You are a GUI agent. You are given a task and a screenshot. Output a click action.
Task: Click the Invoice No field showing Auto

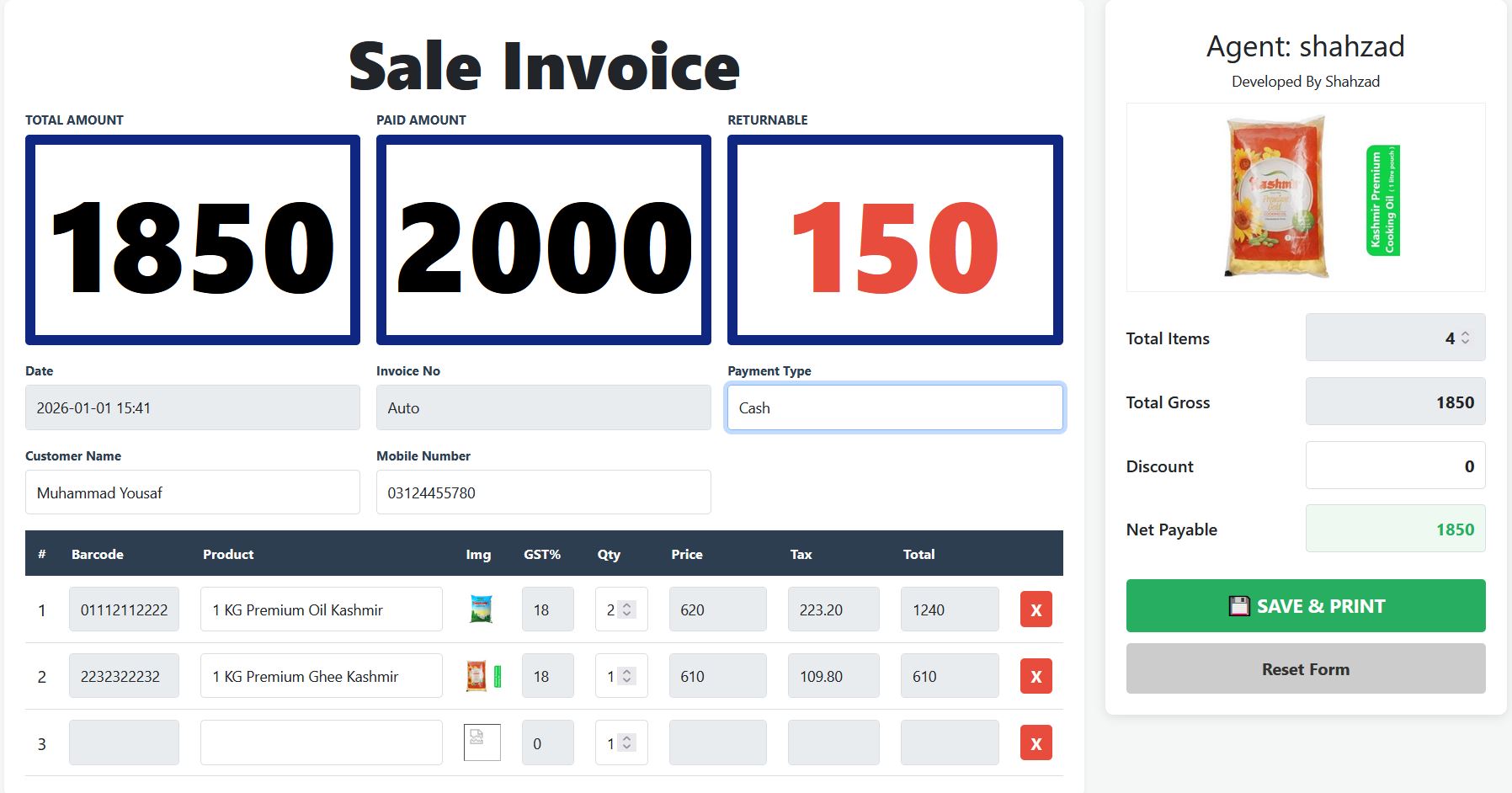click(543, 407)
